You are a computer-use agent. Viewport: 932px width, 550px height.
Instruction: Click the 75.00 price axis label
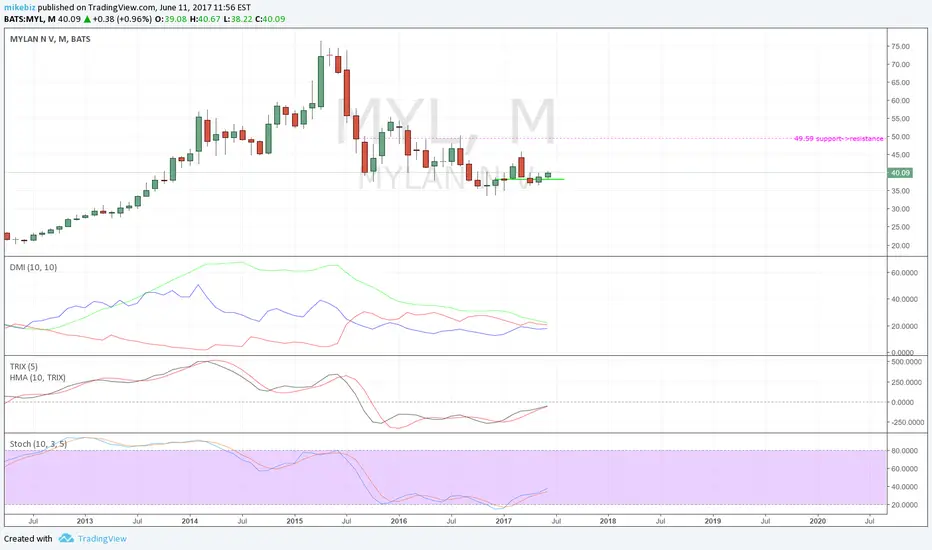point(900,46)
